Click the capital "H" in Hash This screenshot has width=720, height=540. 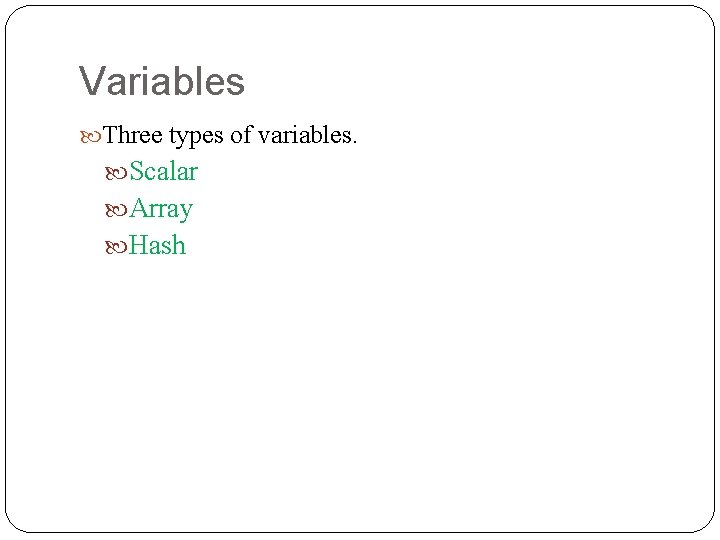pyautogui.click(x=137, y=245)
